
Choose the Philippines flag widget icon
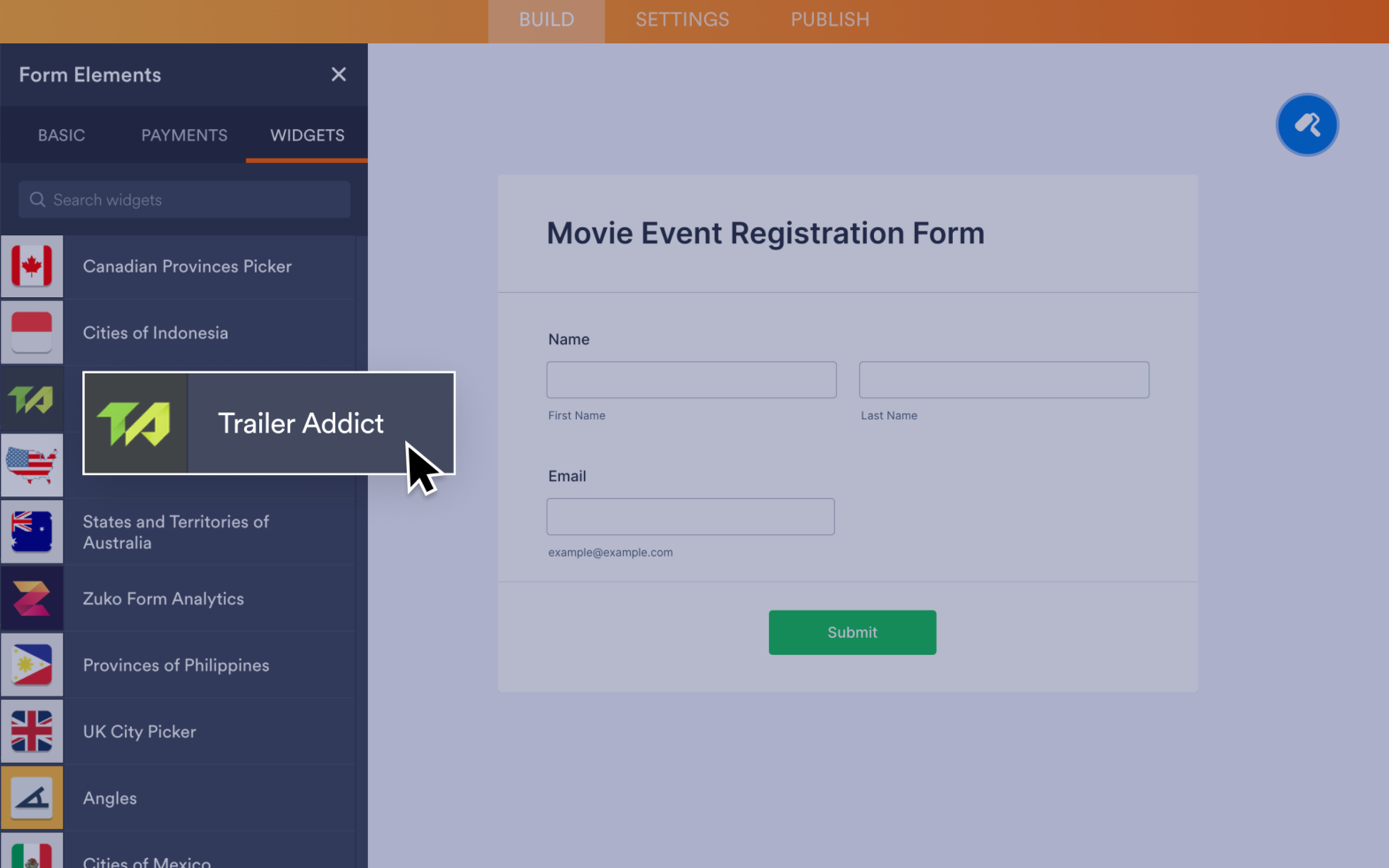click(32, 665)
